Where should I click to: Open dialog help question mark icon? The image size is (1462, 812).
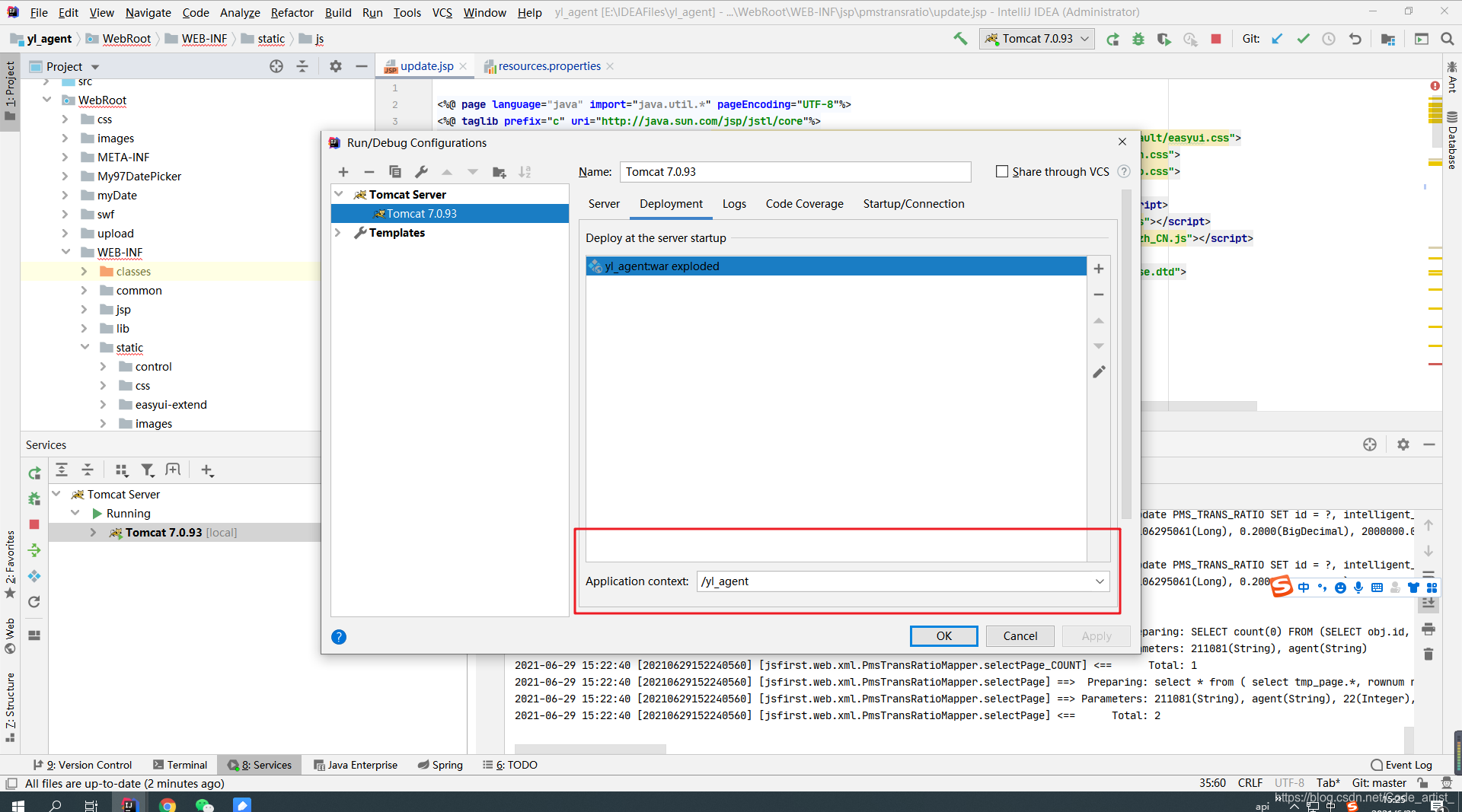(x=339, y=637)
